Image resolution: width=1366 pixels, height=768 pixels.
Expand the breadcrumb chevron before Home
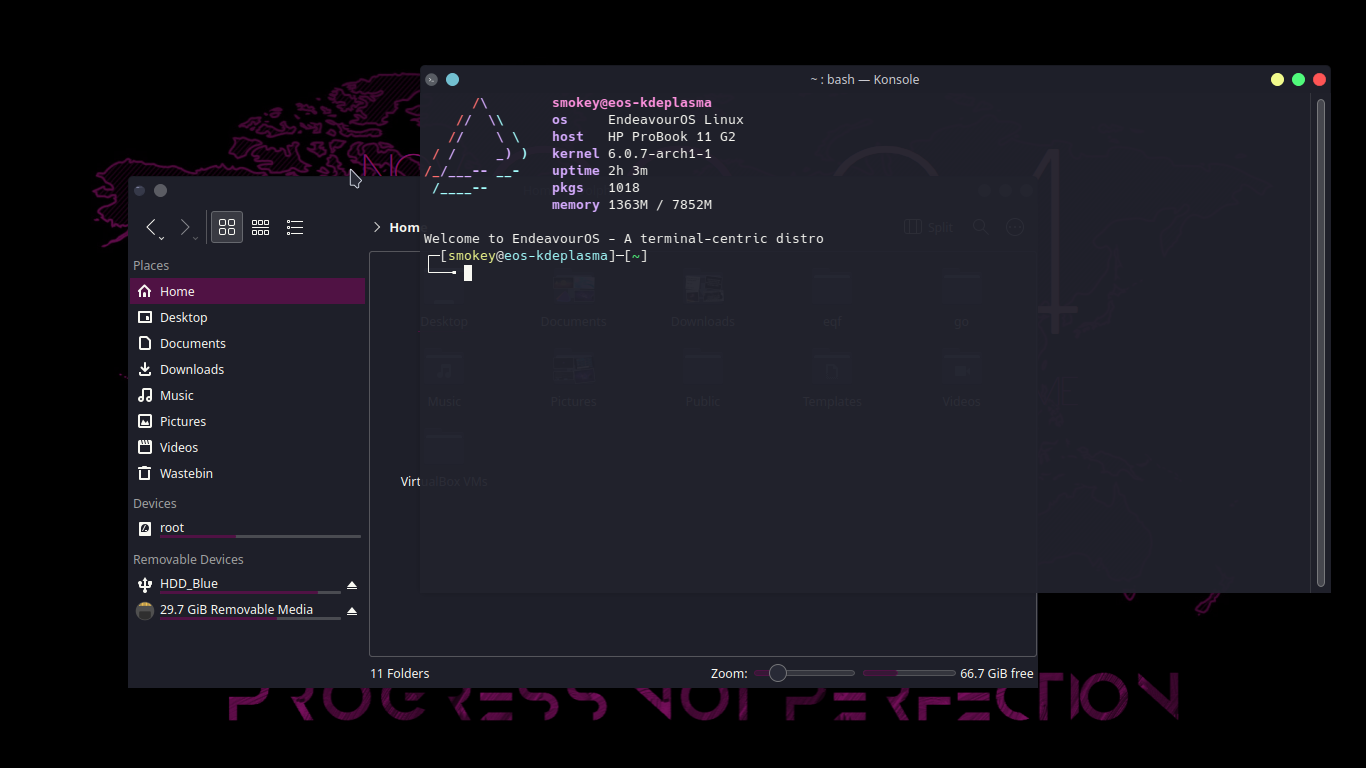tap(377, 228)
